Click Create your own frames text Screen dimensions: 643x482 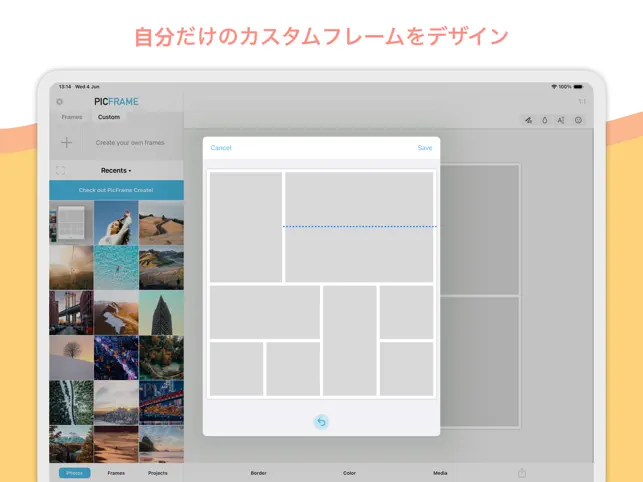pos(130,142)
